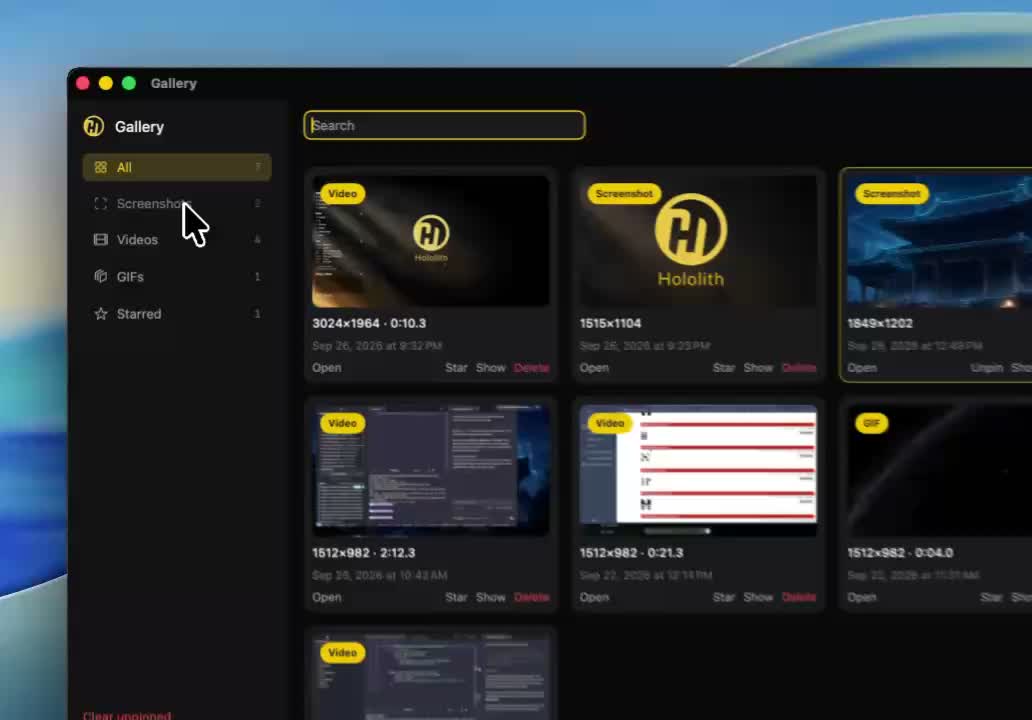Click Open on the 0:21.3 video card
1032x720 pixels.
coord(594,597)
